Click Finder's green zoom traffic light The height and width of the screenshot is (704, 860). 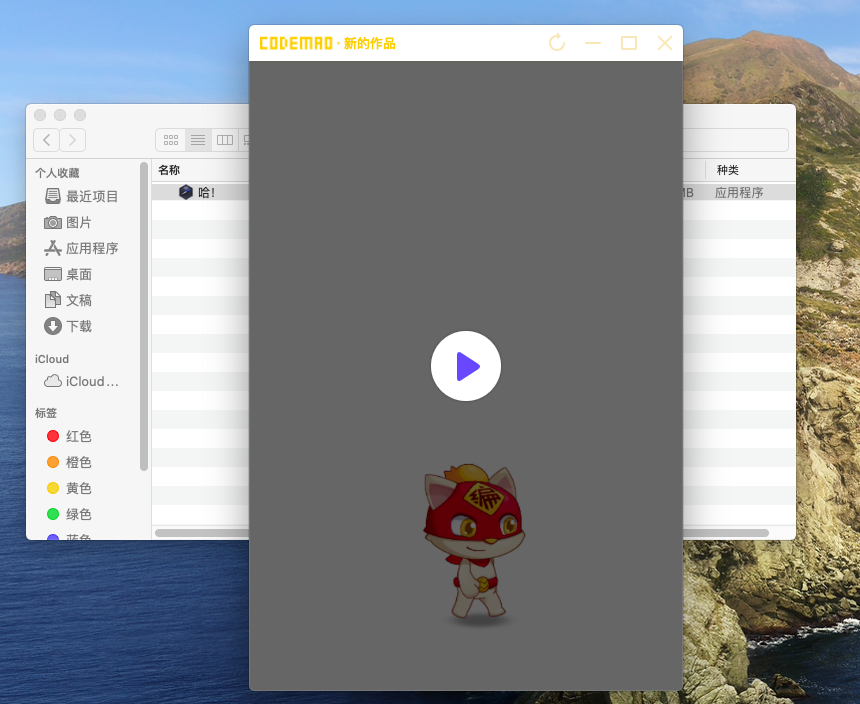(80, 115)
